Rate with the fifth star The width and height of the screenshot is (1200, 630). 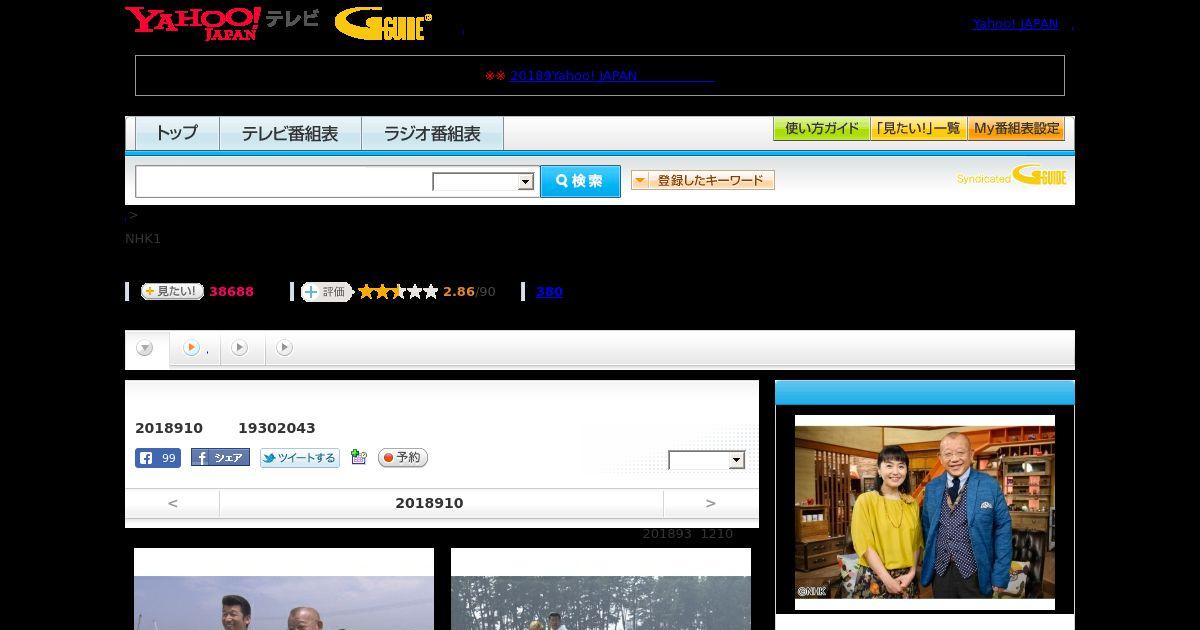[431, 292]
